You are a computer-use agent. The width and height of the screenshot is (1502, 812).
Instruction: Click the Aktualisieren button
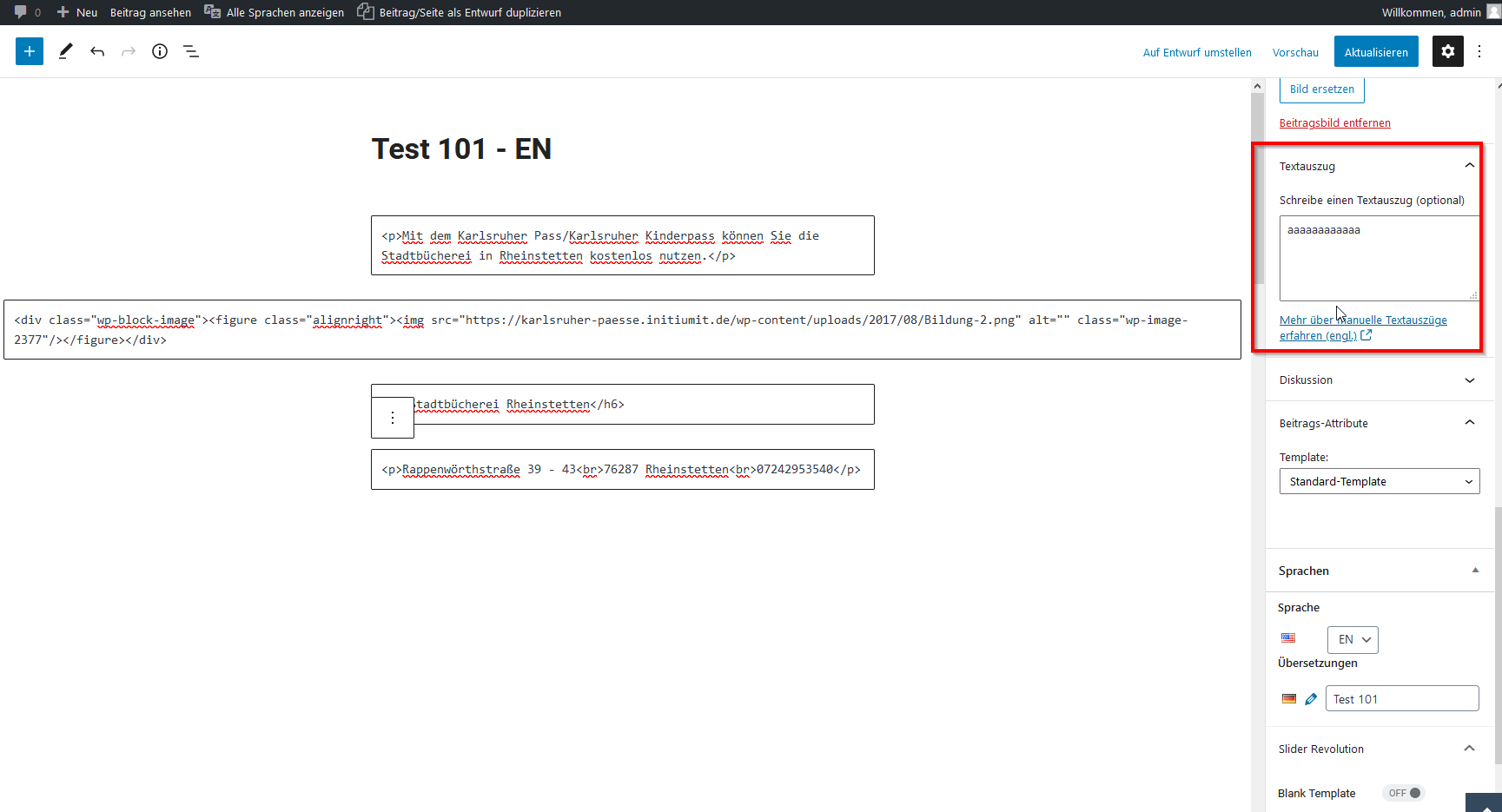point(1376,51)
